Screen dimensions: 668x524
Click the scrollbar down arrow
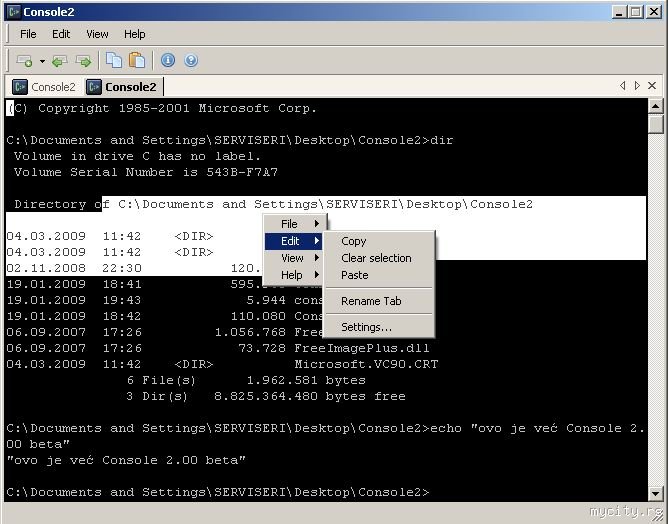click(x=655, y=493)
